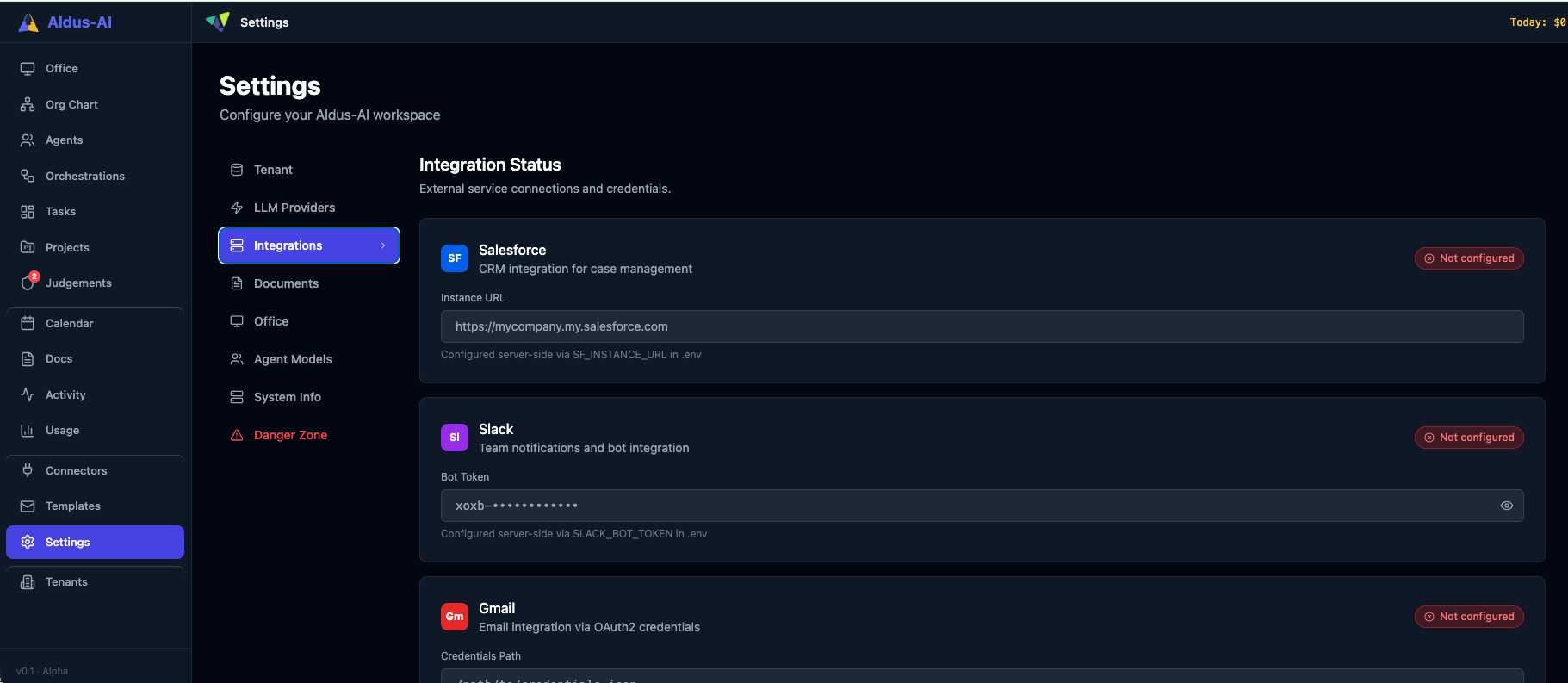Go to the Agents page
The height and width of the screenshot is (683, 1568).
pos(95,140)
